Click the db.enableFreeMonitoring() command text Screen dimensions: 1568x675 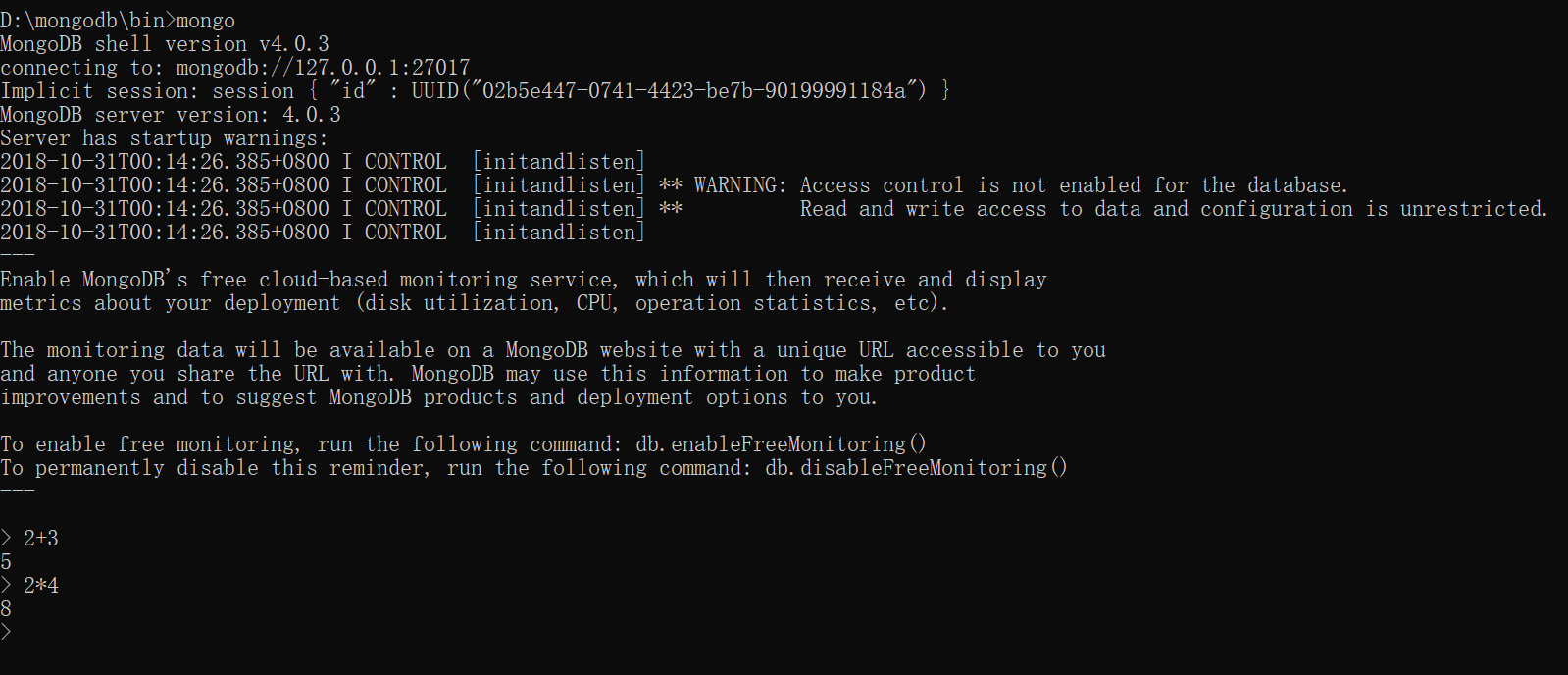click(x=781, y=444)
